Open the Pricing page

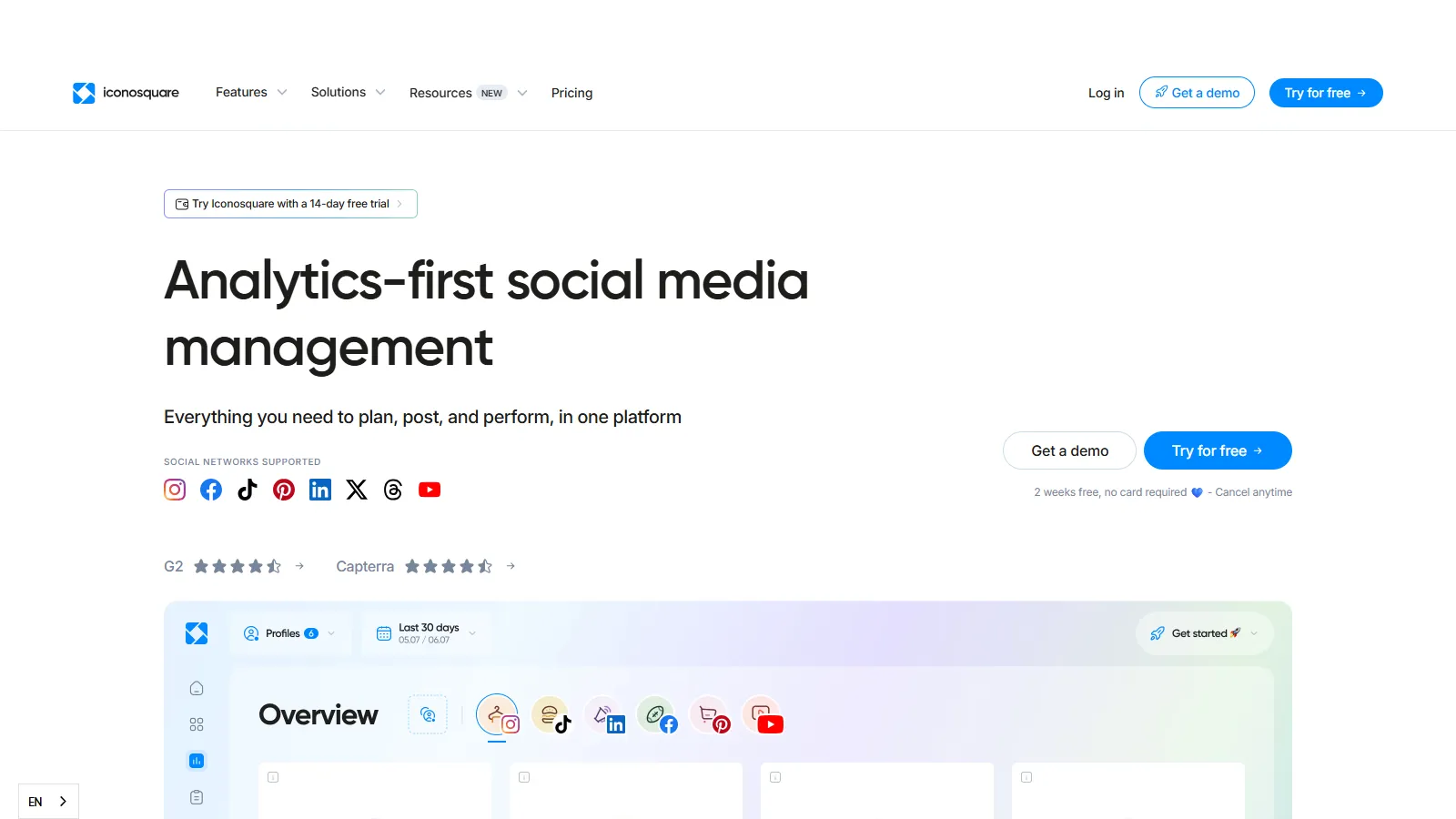(x=571, y=92)
